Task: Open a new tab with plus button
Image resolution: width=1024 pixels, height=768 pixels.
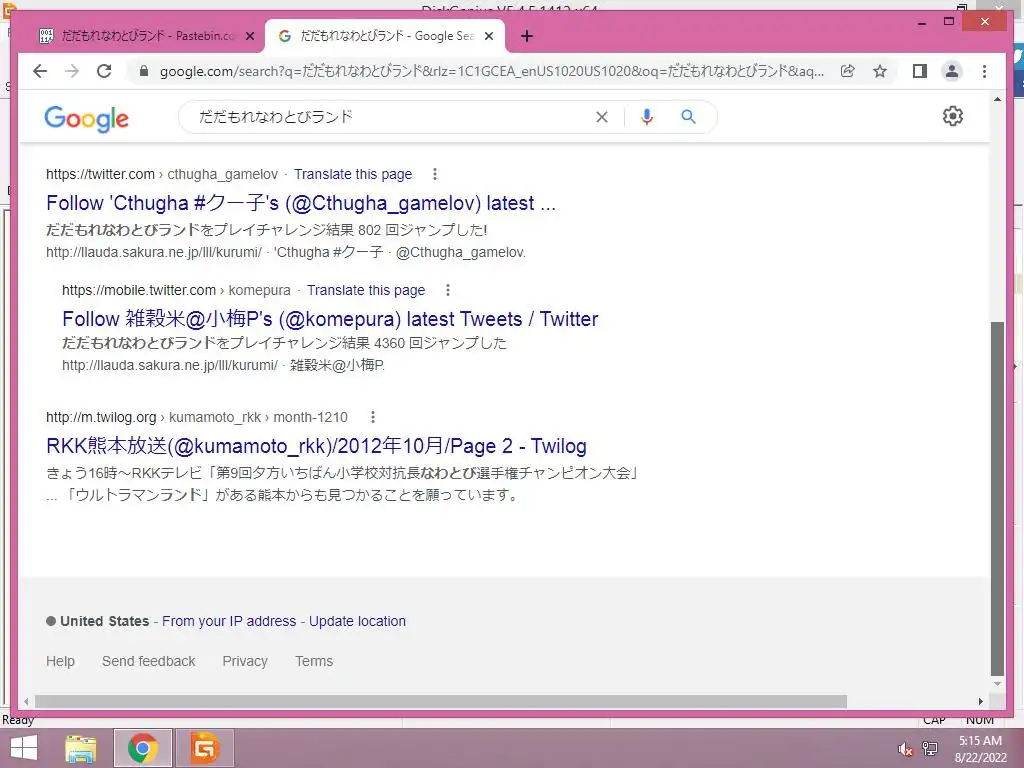Action: click(x=527, y=37)
